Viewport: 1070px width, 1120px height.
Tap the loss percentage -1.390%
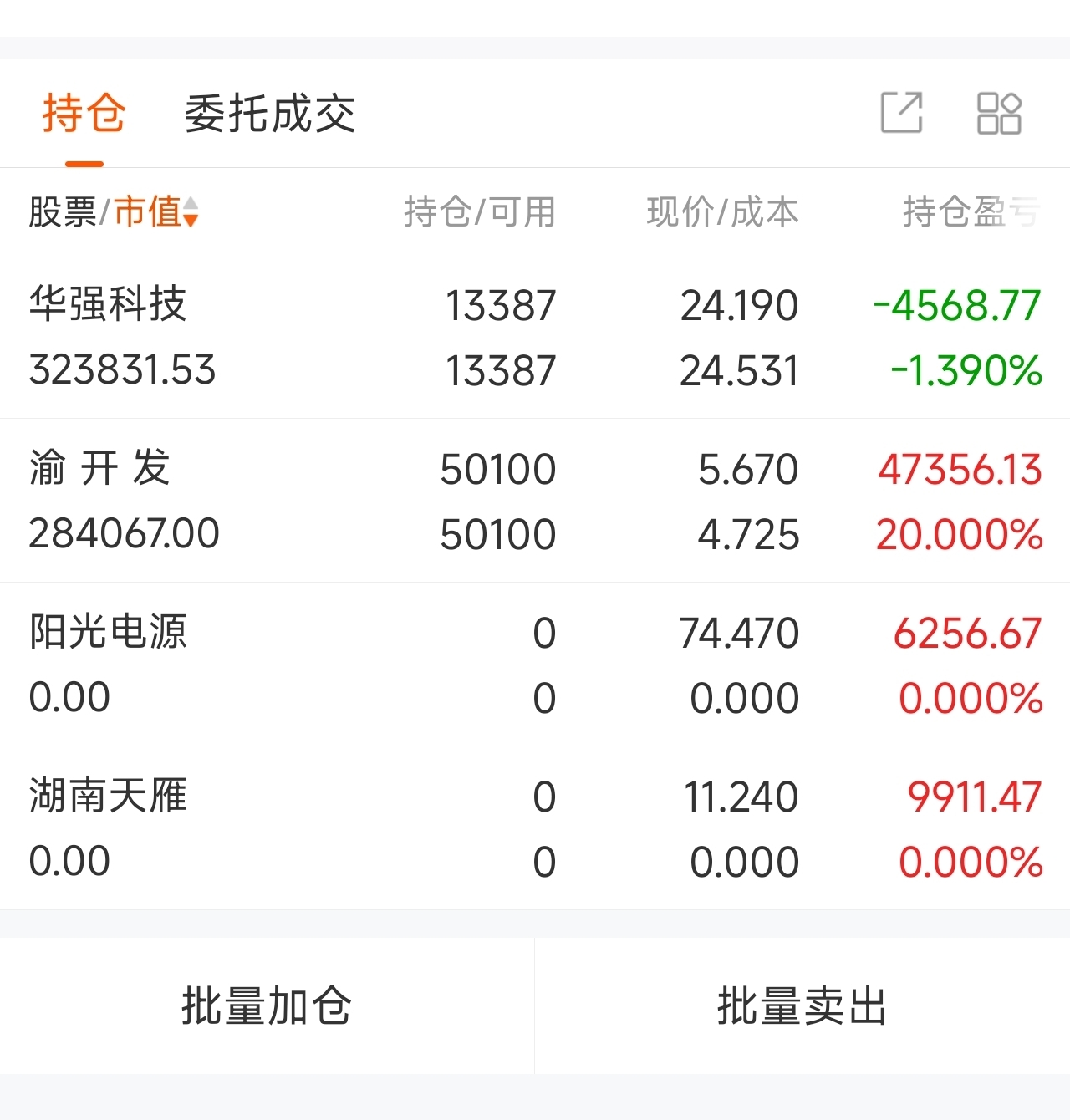click(966, 370)
